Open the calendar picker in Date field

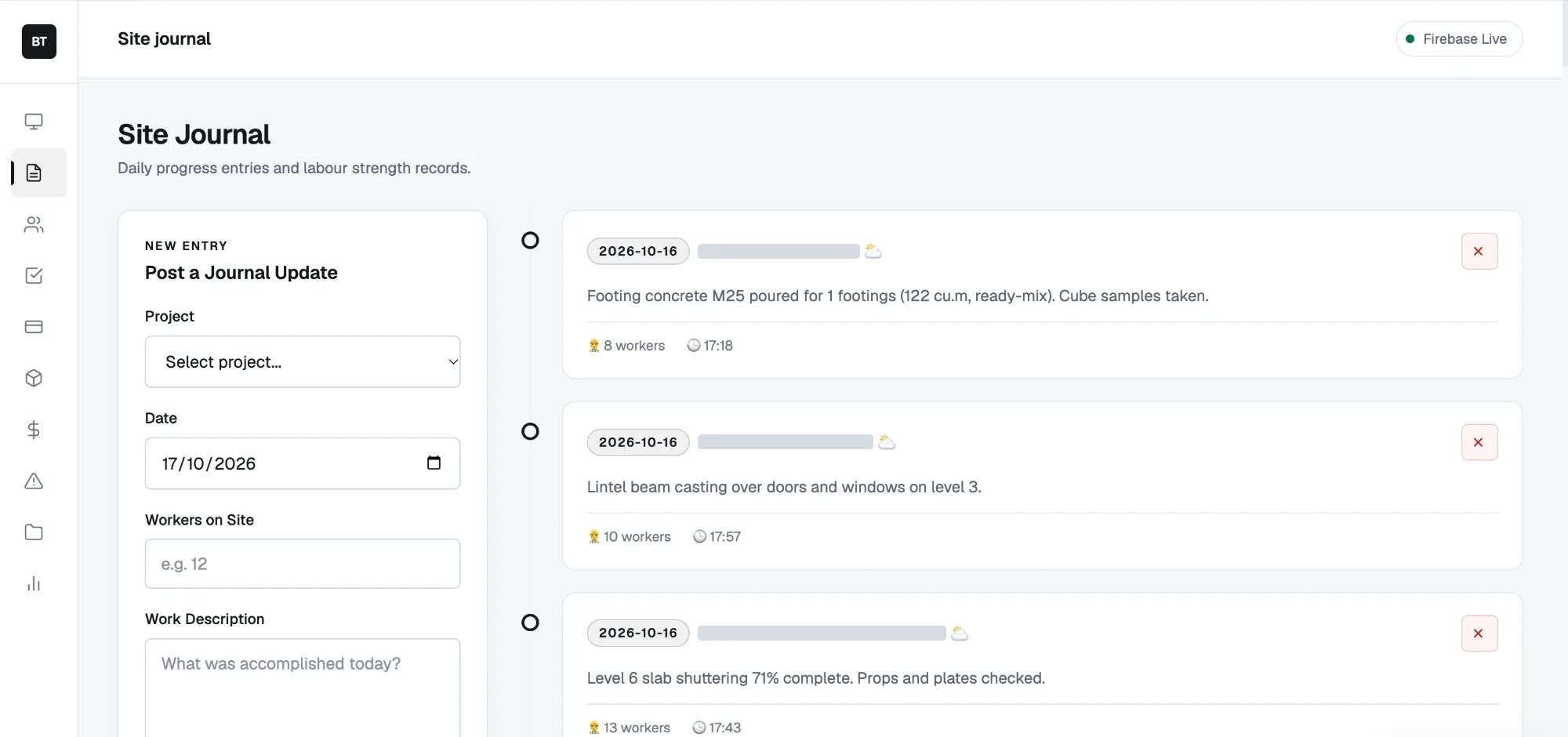click(x=434, y=463)
